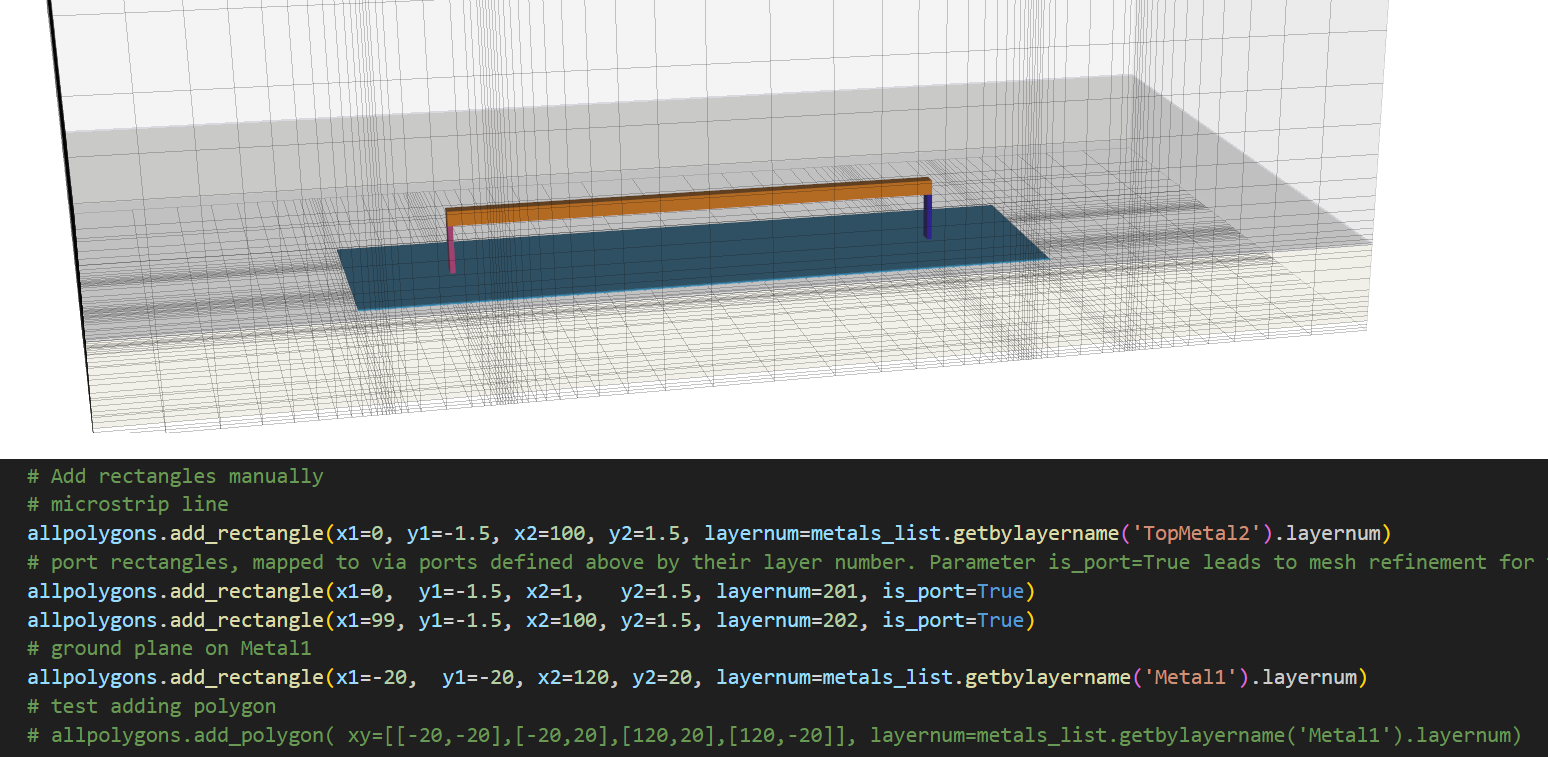Click the commented add_polygon call
Image resolution: width=1548 pixels, height=757 pixels.
(x=774, y=735)
